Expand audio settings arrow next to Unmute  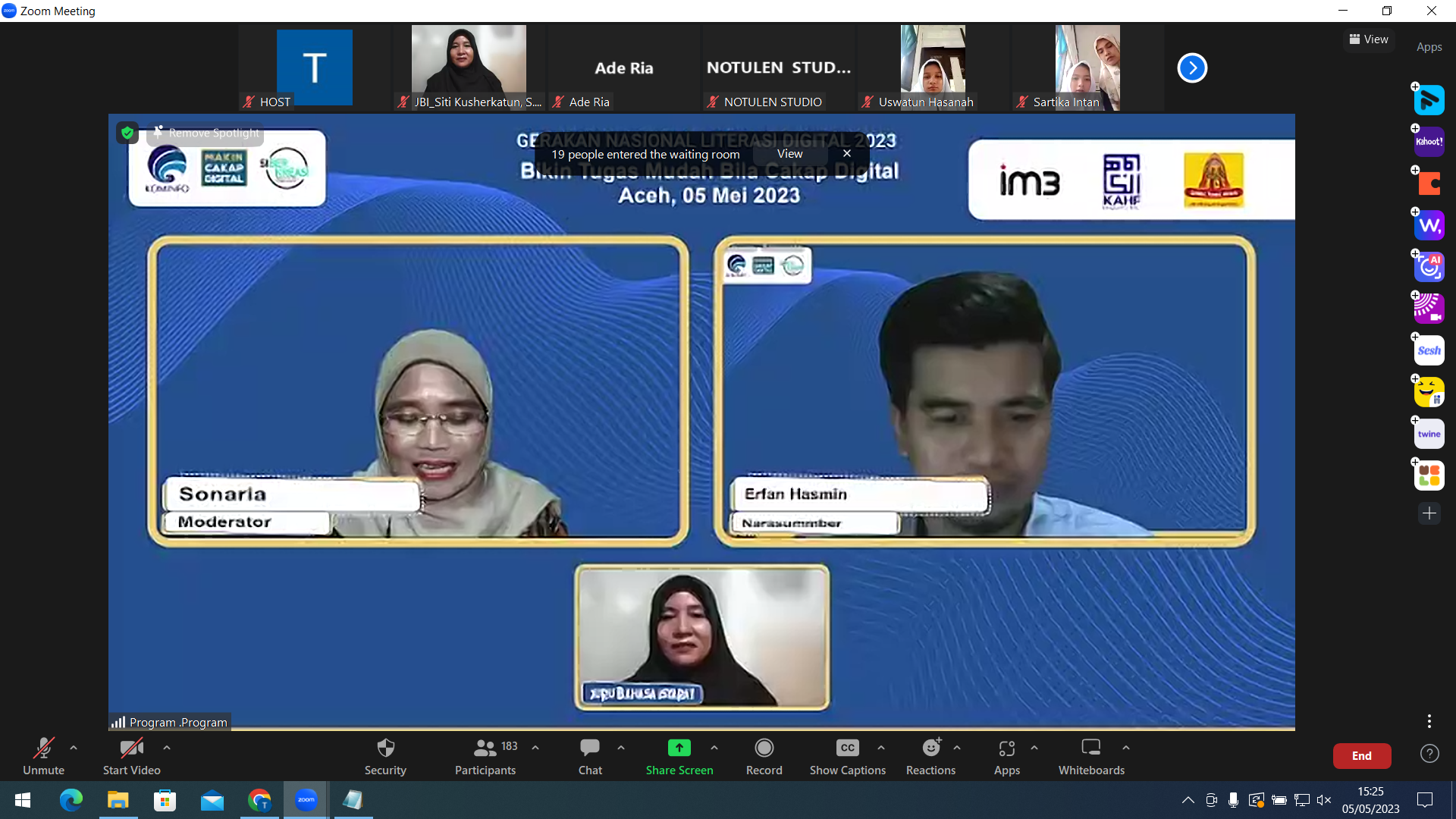tap(74, 748)
